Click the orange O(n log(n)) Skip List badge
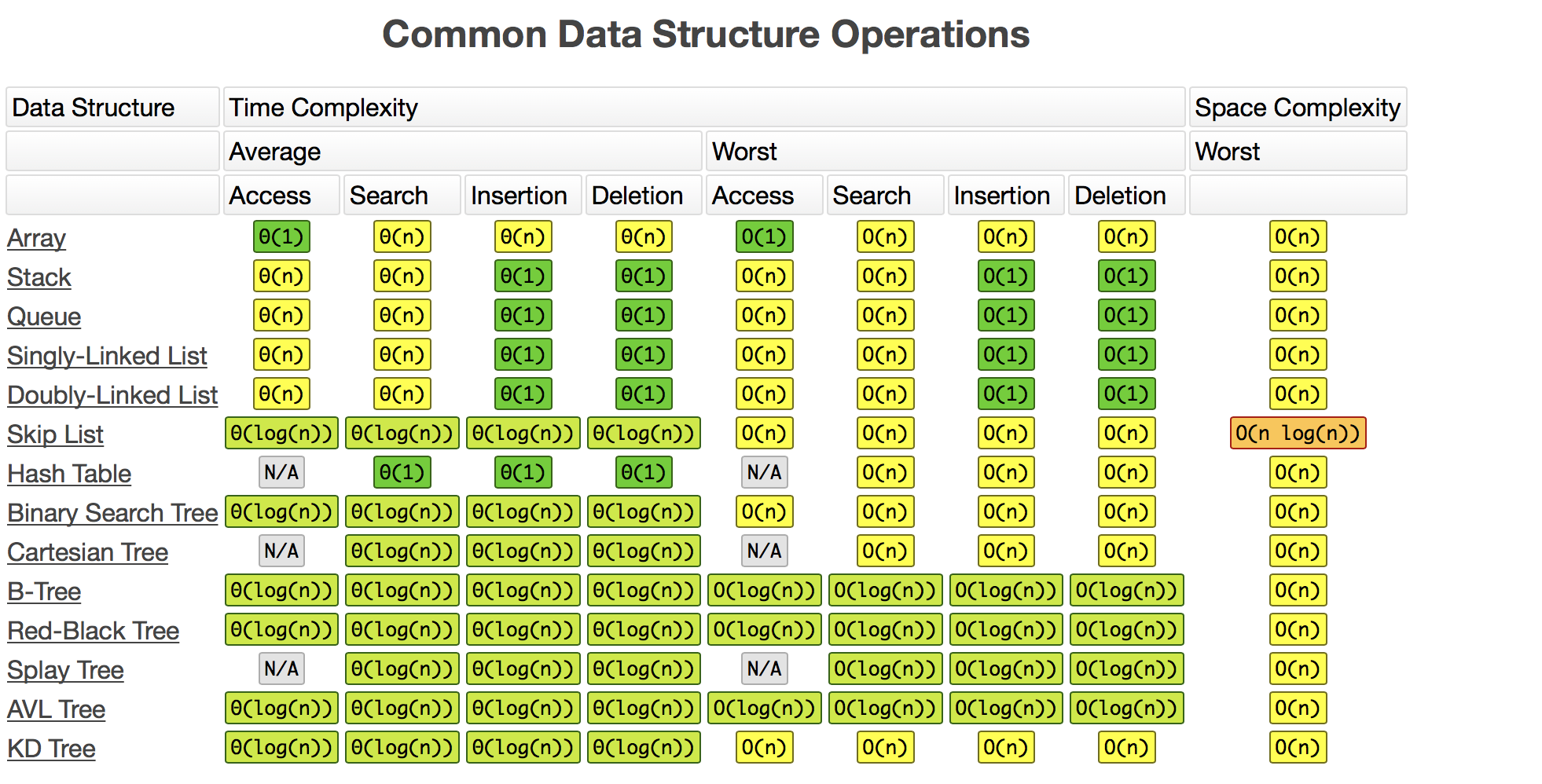This screenshot has height=784, width=1542. pos(1298,434)
